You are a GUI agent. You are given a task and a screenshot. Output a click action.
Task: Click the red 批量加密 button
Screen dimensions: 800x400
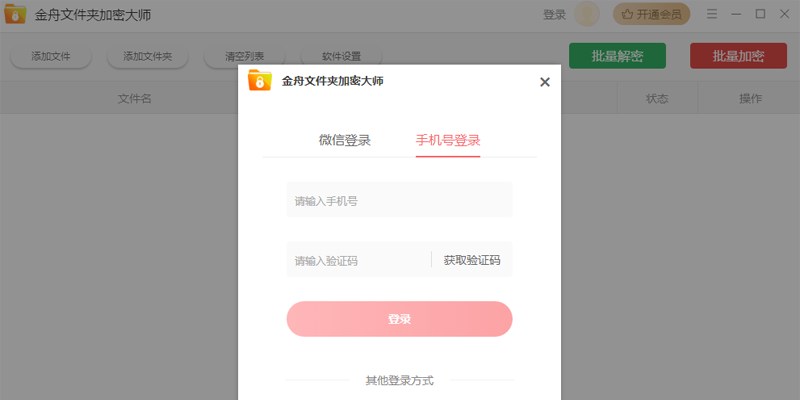[x=738, y=56]
